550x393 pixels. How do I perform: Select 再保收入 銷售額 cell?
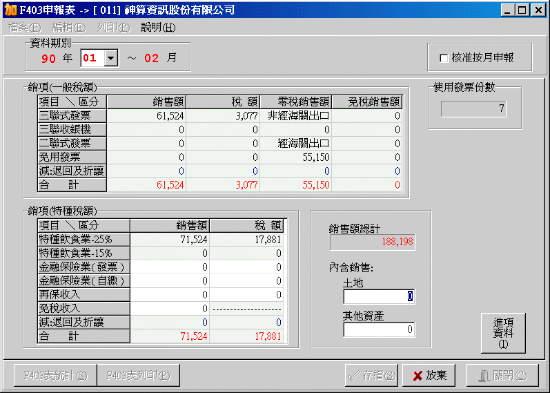(170, 295)
